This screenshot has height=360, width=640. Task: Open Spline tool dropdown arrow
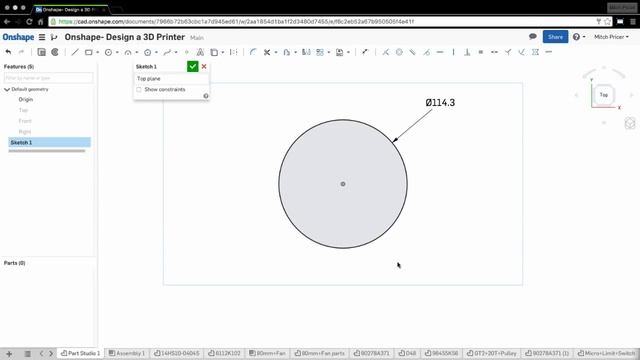point(176,52)
